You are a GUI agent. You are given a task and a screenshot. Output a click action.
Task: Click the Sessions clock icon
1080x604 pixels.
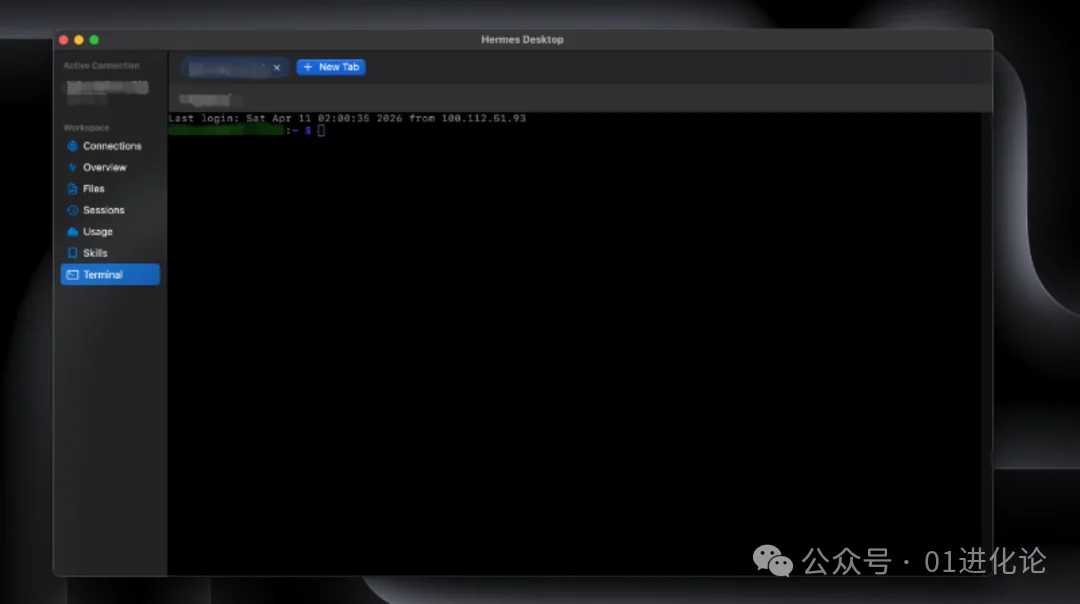click(73, 210)
